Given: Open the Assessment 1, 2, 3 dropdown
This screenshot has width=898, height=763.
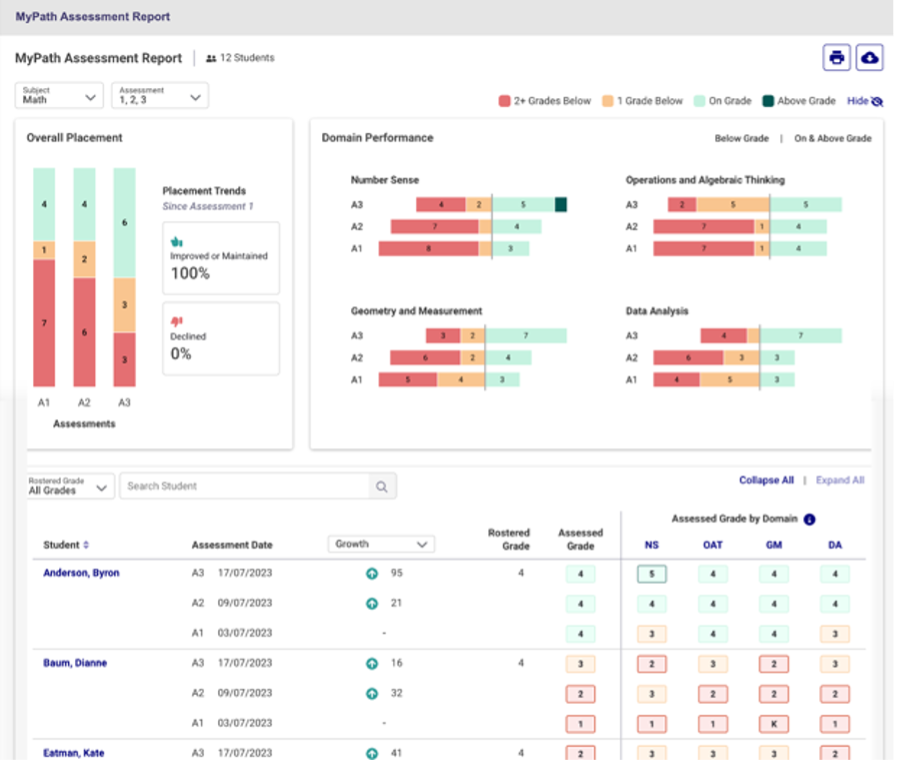Looking at the screenshot, I should point(160,96).
